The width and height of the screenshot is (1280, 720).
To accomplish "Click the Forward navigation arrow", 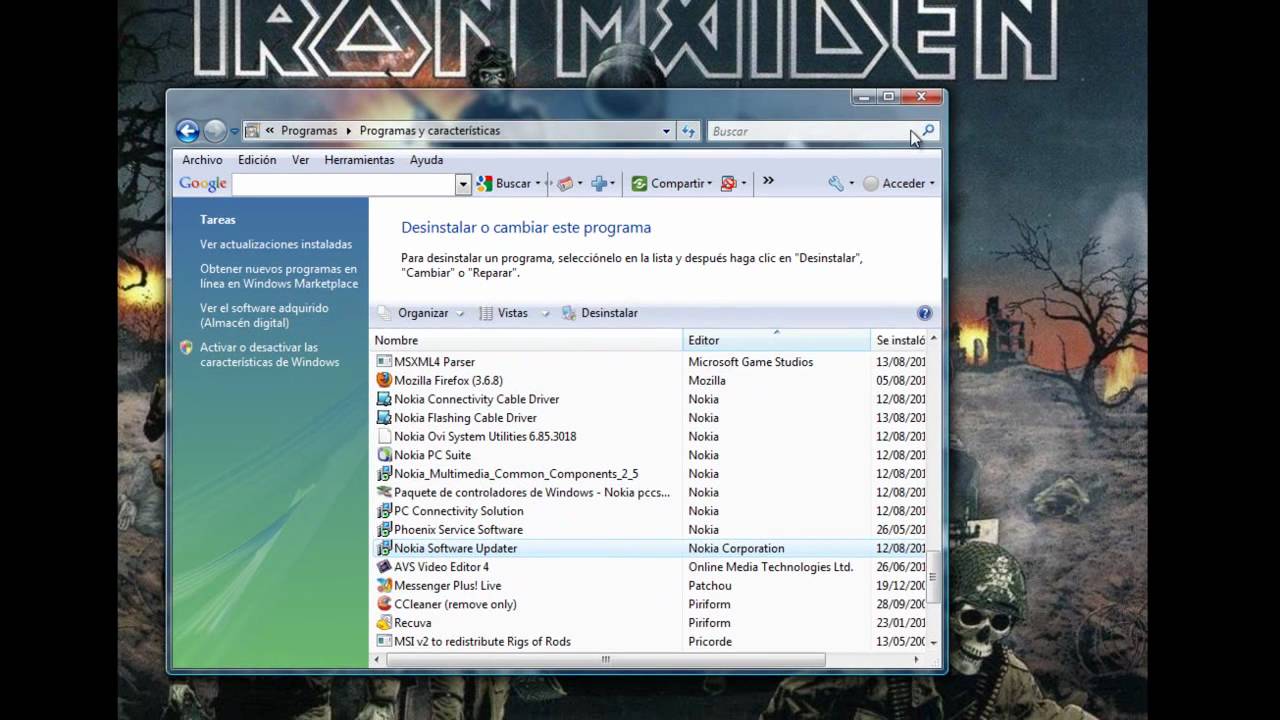I will [214, 131].
